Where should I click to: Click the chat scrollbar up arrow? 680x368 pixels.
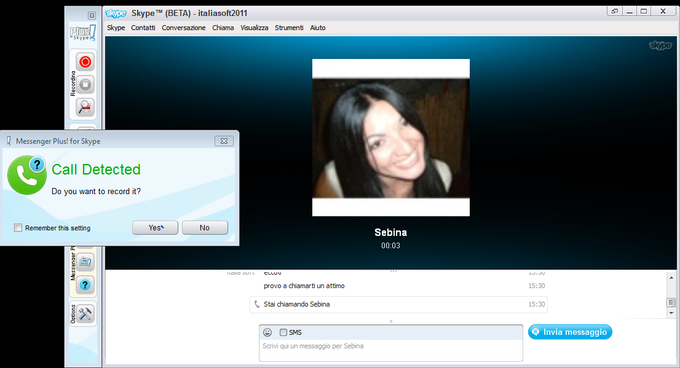[671, 277]
